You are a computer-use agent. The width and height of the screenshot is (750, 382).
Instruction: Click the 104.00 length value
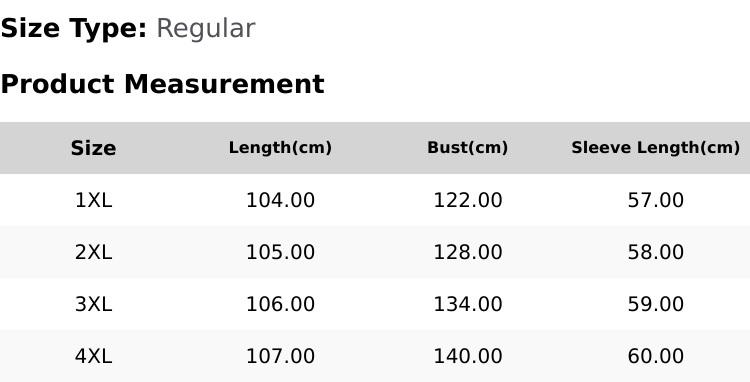pos(280,200)
